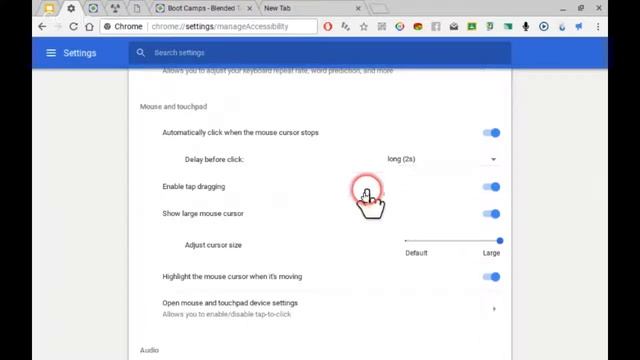Click 'Allows you to enable/disable tap-to-click' text

[227, 314]
